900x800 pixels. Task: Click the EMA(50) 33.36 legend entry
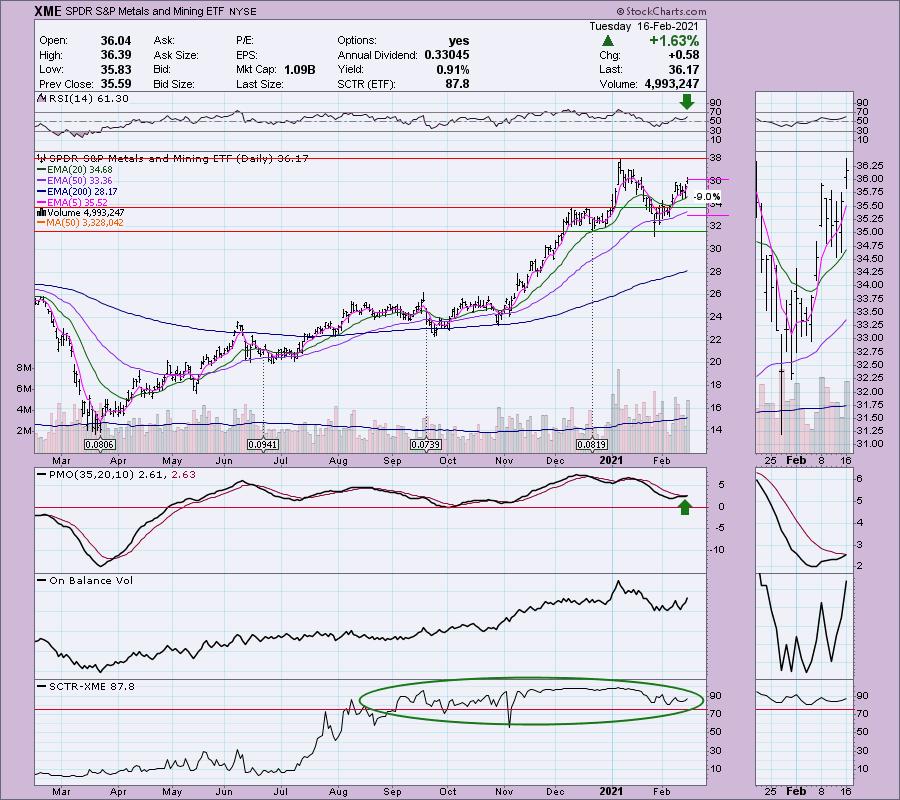tap(80, 181)
